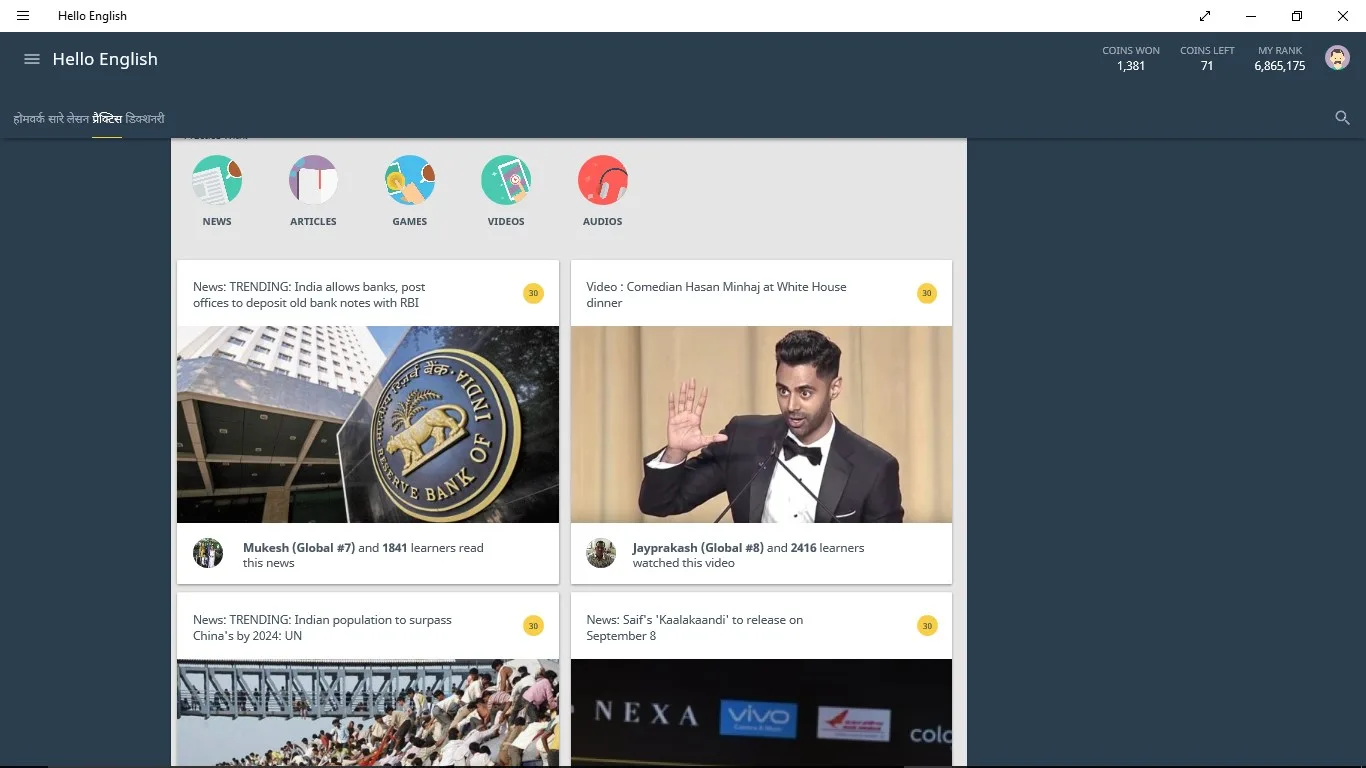Restore down the Hello English window
Viewport: 1366px width, 768px height.
pos(1297,16)
